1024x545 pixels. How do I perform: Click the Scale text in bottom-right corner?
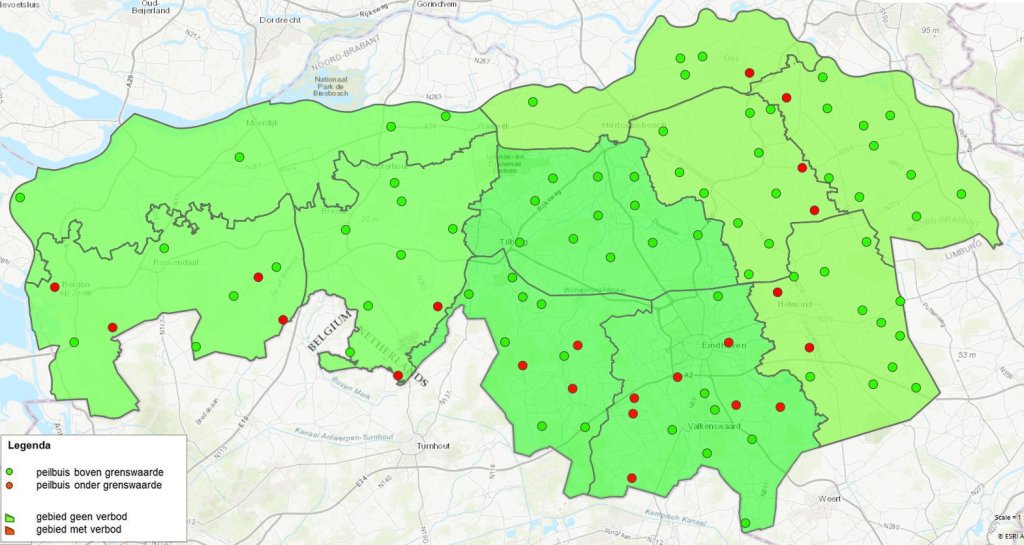pos(1008,517)
